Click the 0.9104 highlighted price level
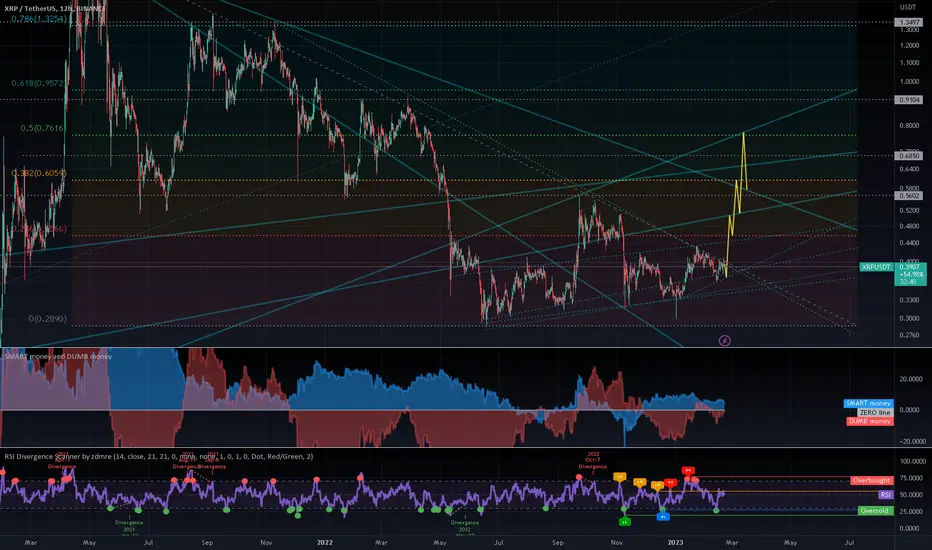This screenshot has height=550, width=932. tap(909, 100)
